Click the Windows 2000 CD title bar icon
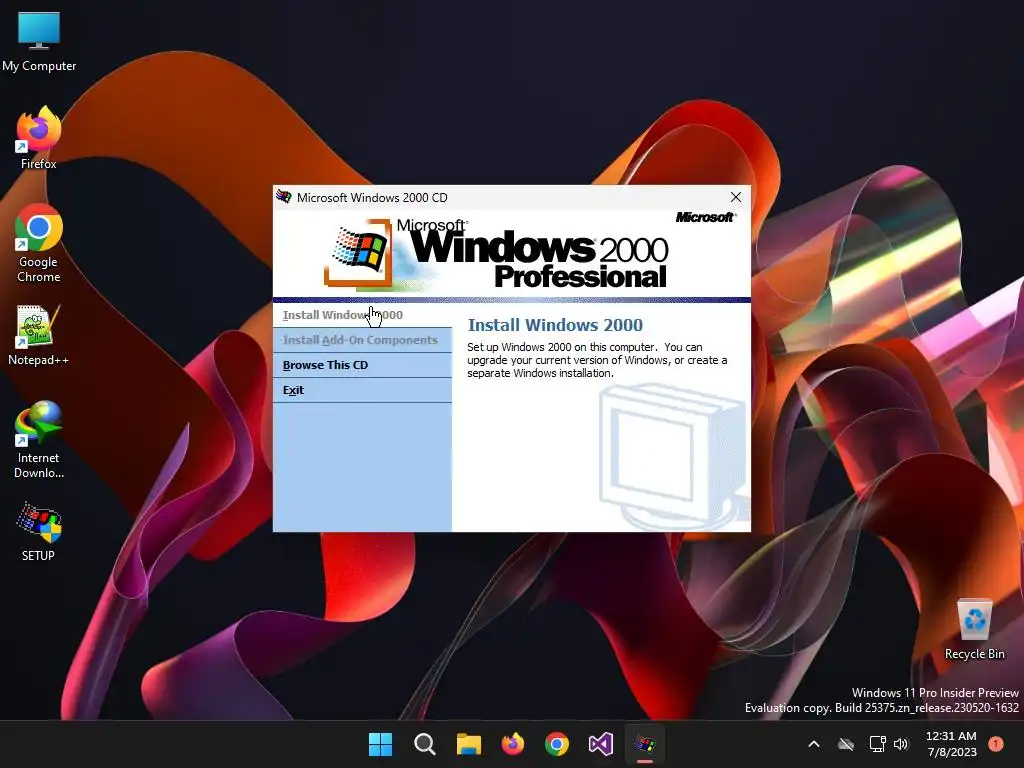Screen dimensions: 1024x768 click(284, 197)
